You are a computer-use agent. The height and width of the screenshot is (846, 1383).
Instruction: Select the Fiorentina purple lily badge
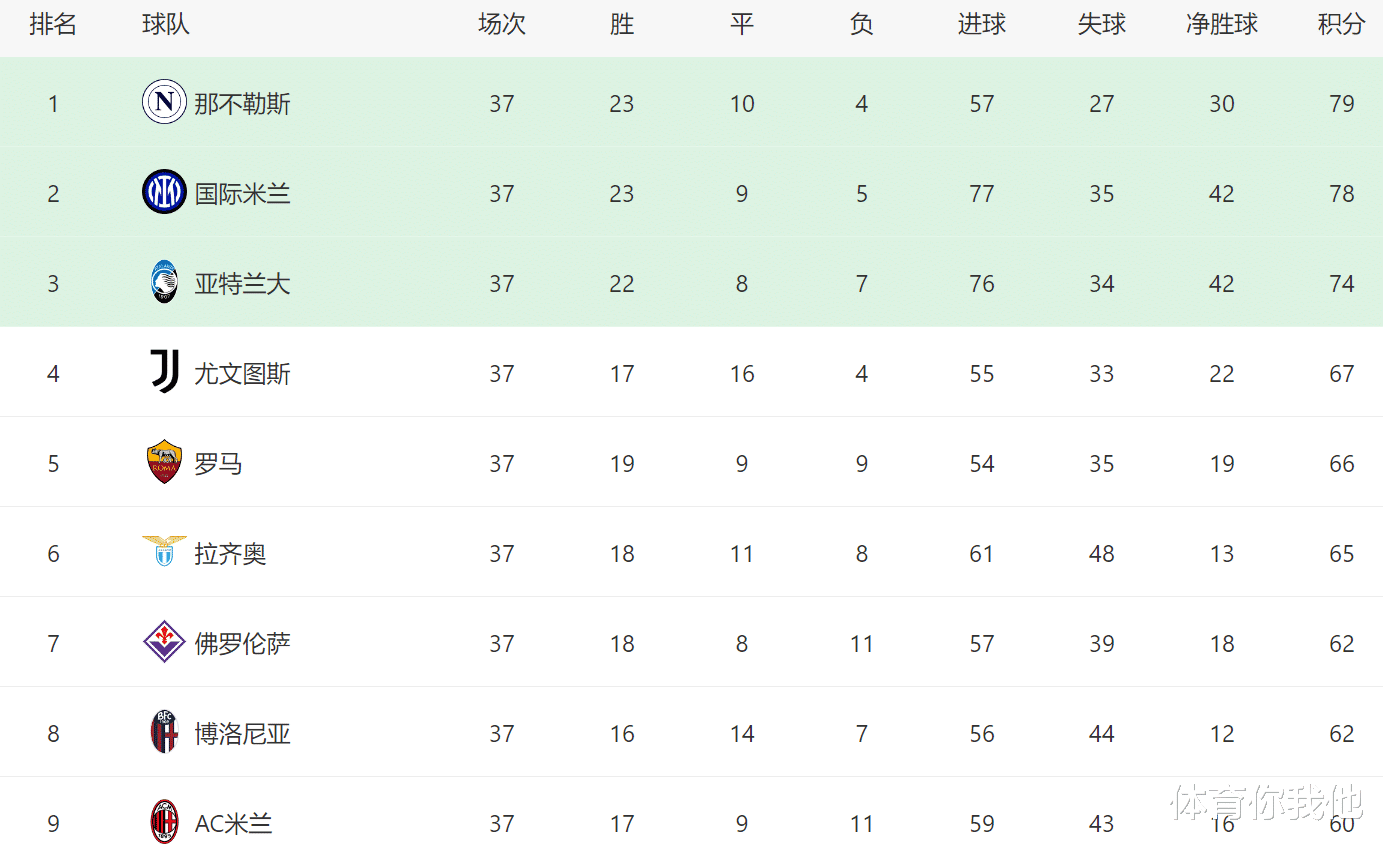point(164,642)
